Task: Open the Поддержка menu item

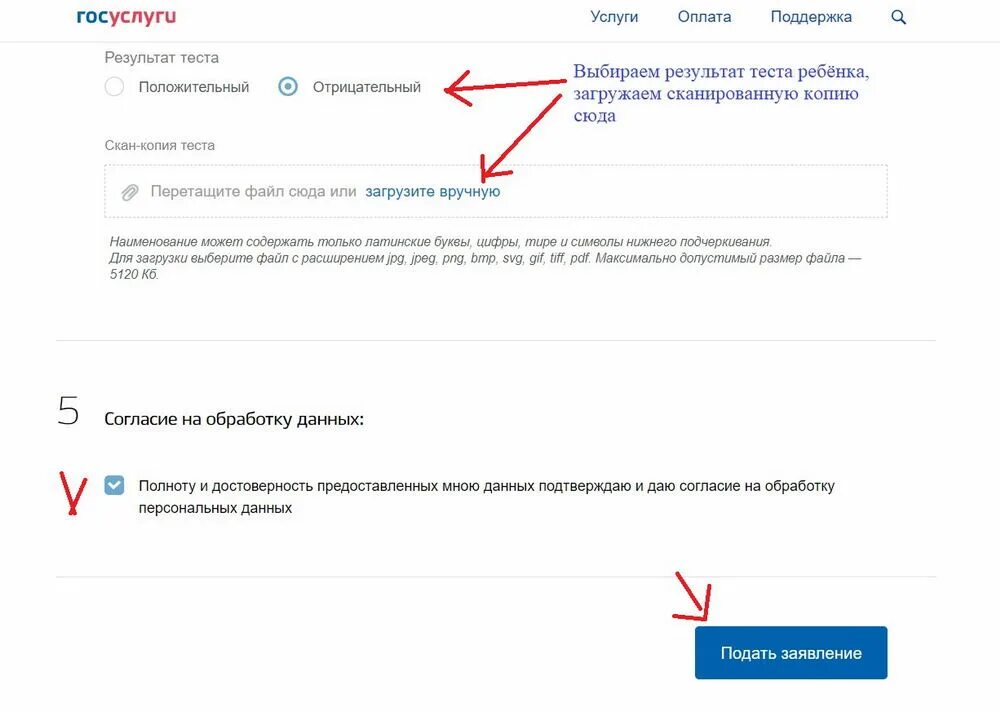Action: 811,17
